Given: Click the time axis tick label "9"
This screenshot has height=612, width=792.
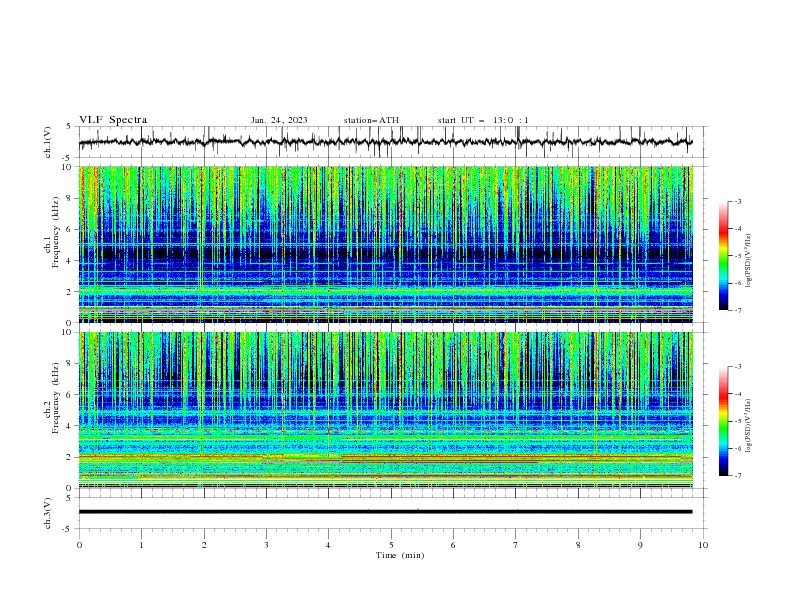Looking at the screenshot, I should pyautogui.click(x=640, y=545).
